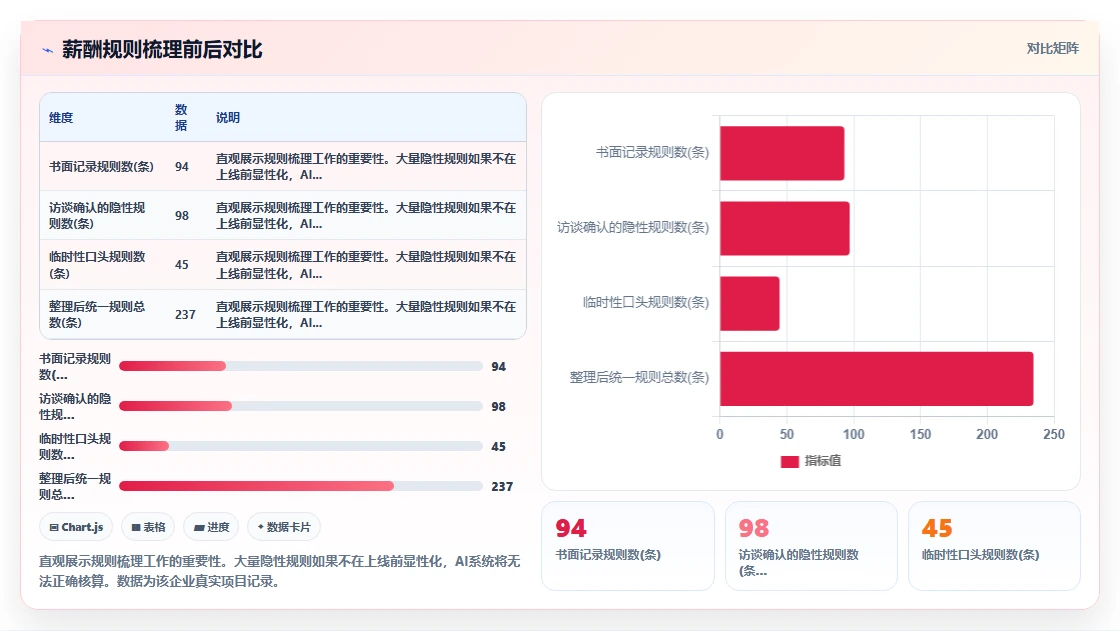Click the card title 薪酬规则梳理前后对比
This screenshot has height=631, width=1120.
coord(162,50)
